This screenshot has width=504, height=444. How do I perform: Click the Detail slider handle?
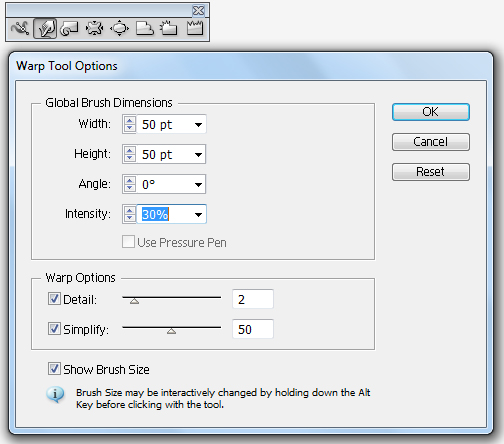pos(134,301)
